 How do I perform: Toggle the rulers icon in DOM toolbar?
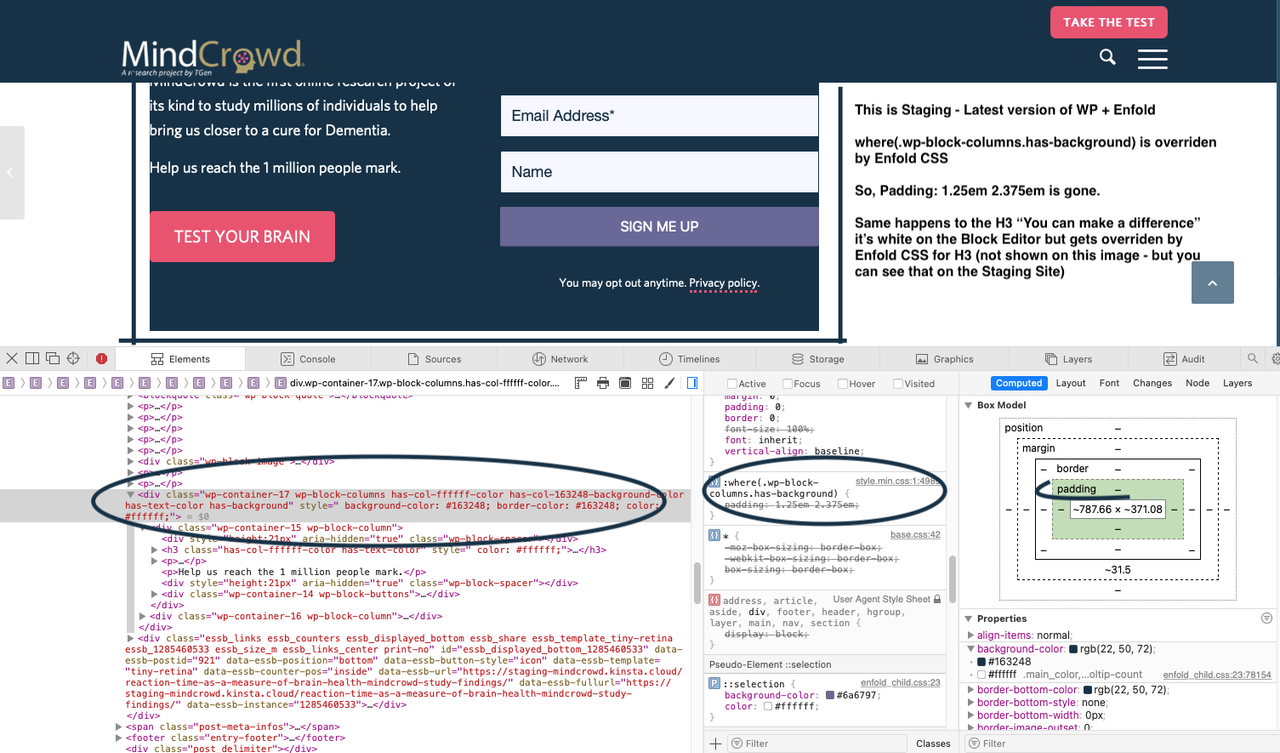(581, 383)
